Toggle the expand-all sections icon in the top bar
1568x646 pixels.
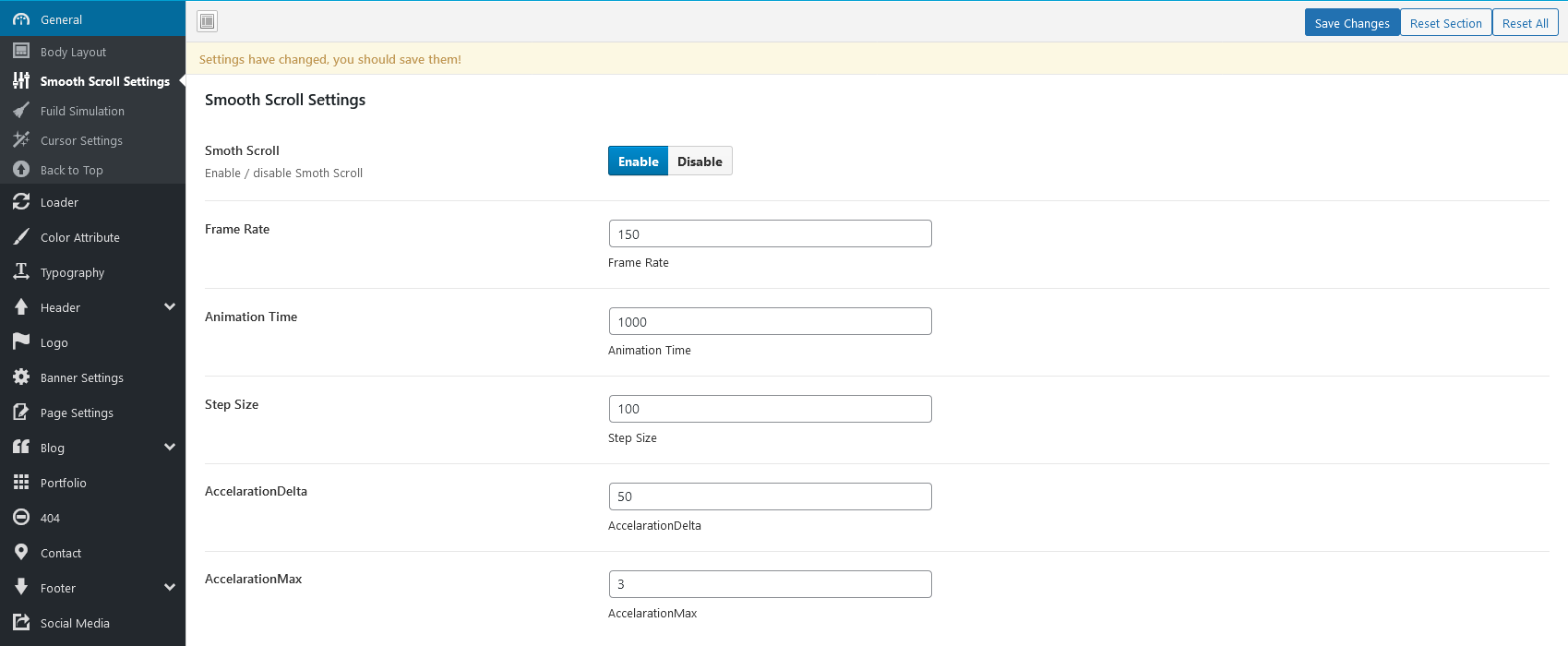click(208, 21)
